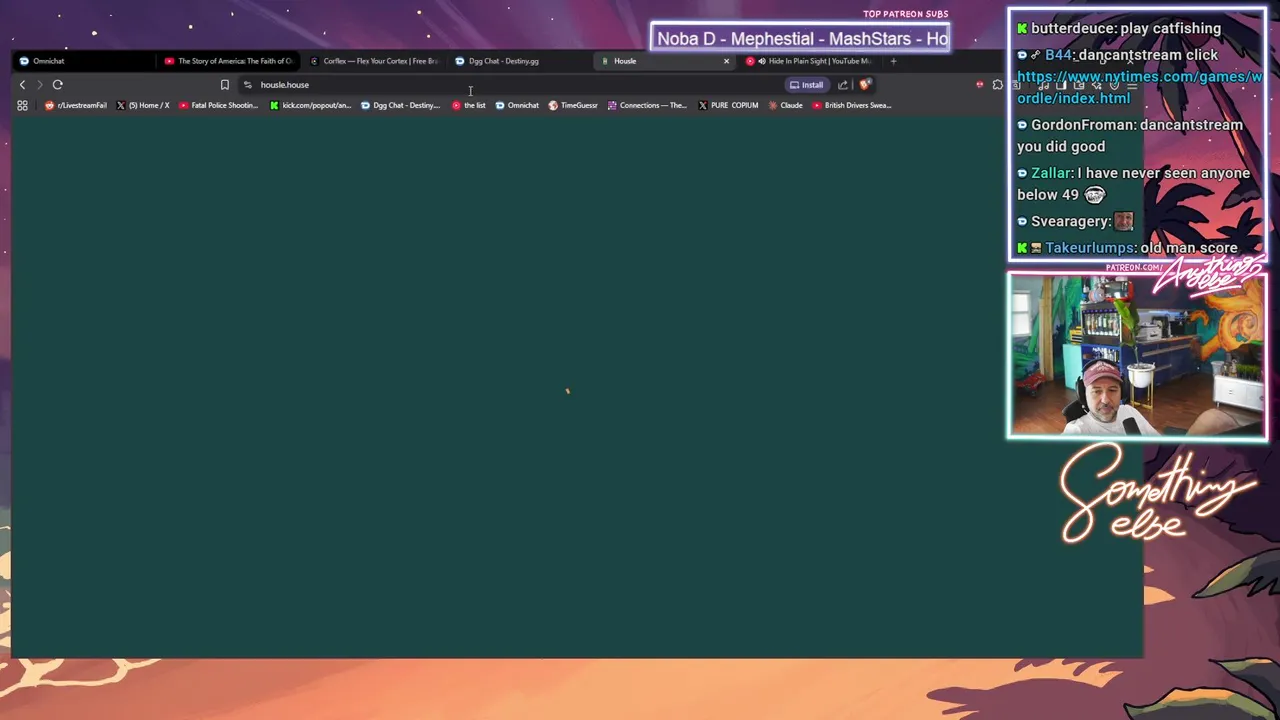Click the red extension icon at toolbar right
This screenshot has width=1280, height=720.
tap(979, 85)
